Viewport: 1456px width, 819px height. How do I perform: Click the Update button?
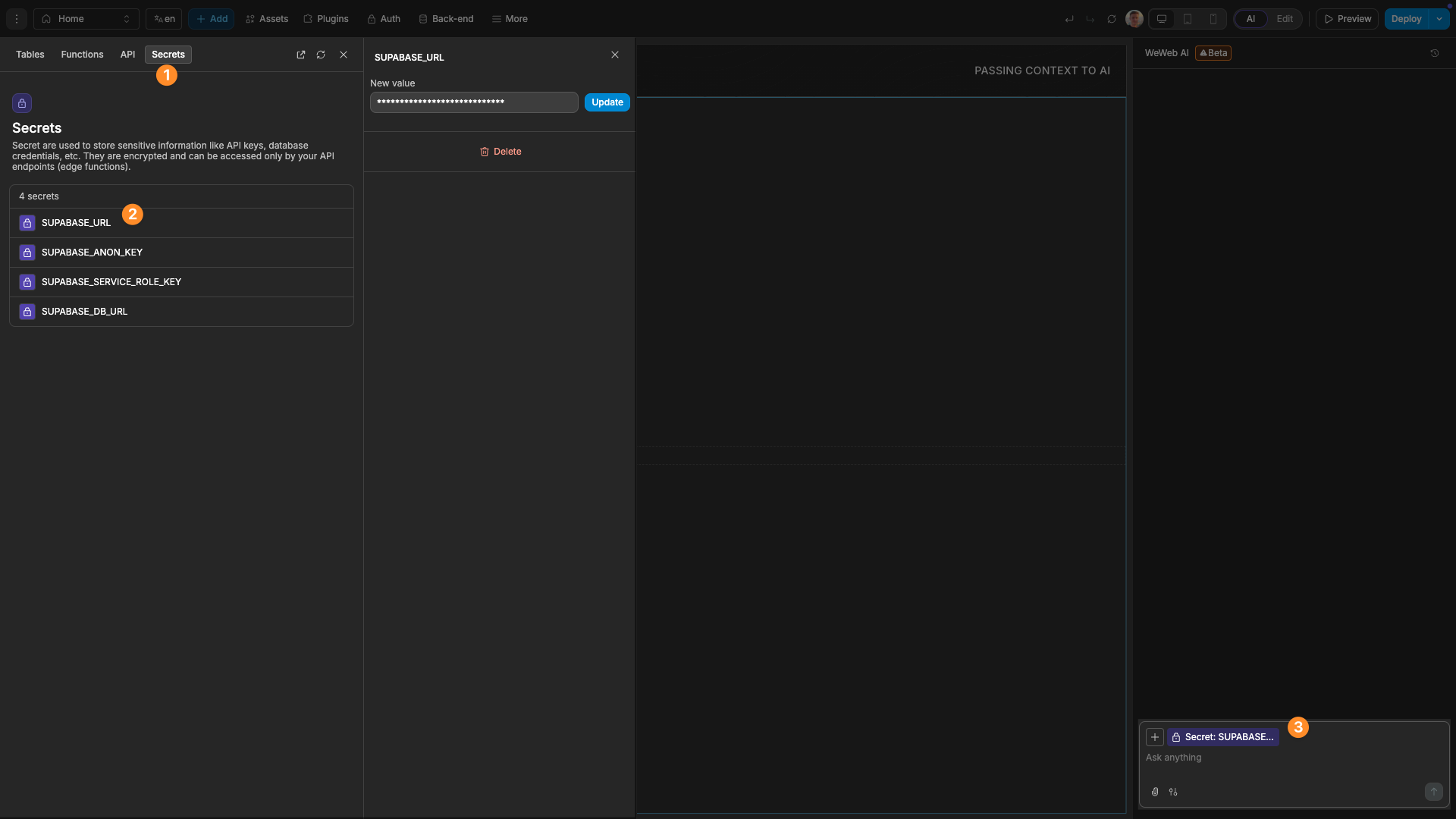pyautogui.click(x=607, y=102)
